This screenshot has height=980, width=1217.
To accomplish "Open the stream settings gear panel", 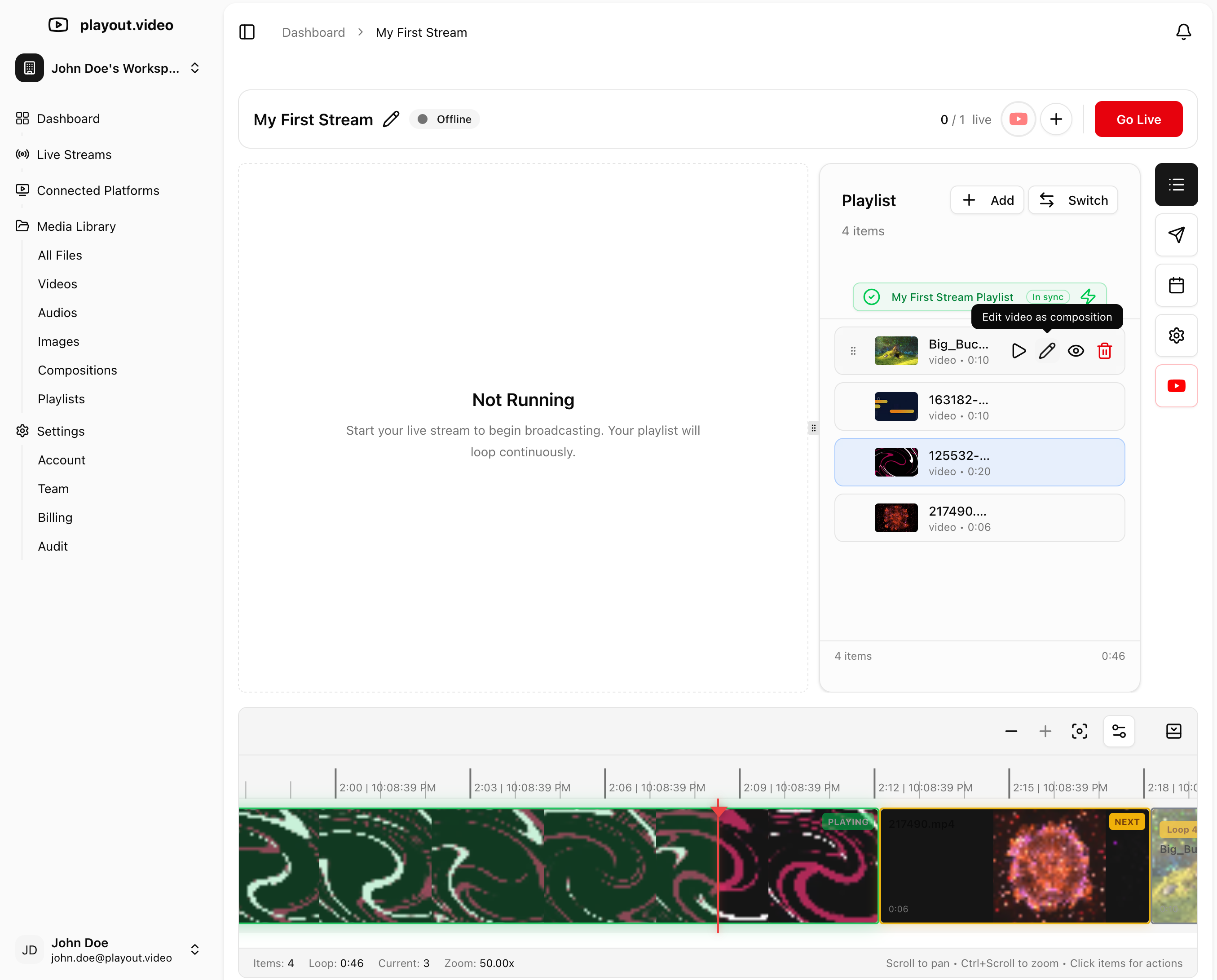I will pyautogui.click(x=1176, y=335).
